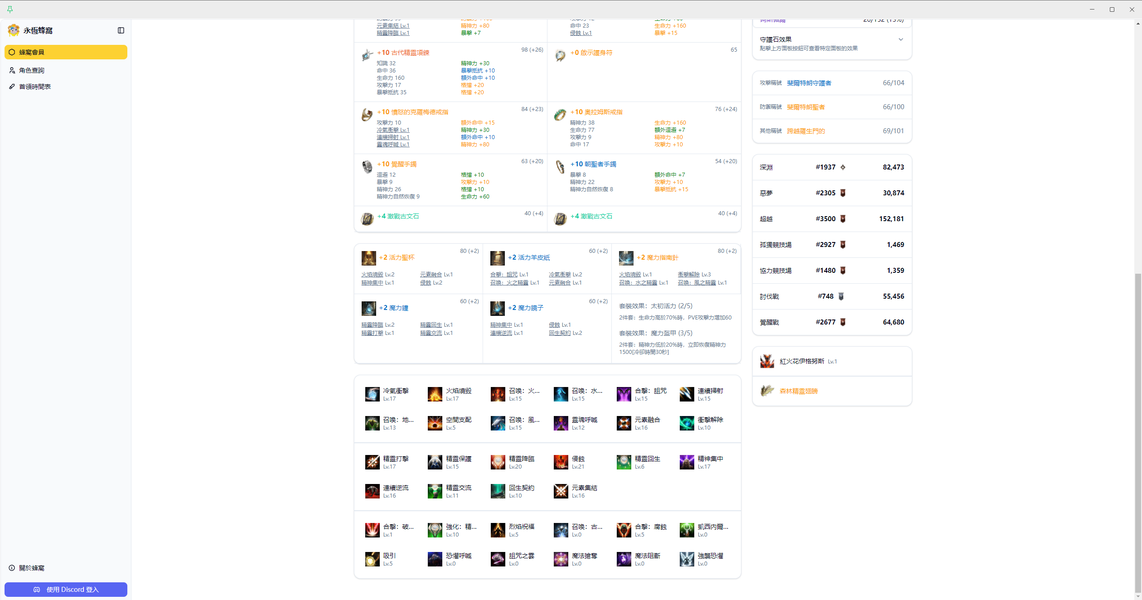1142x600 pixels.
Task: Click the 侵蝕 Lv.21 skill icon
Action: (x=561, y=462)
